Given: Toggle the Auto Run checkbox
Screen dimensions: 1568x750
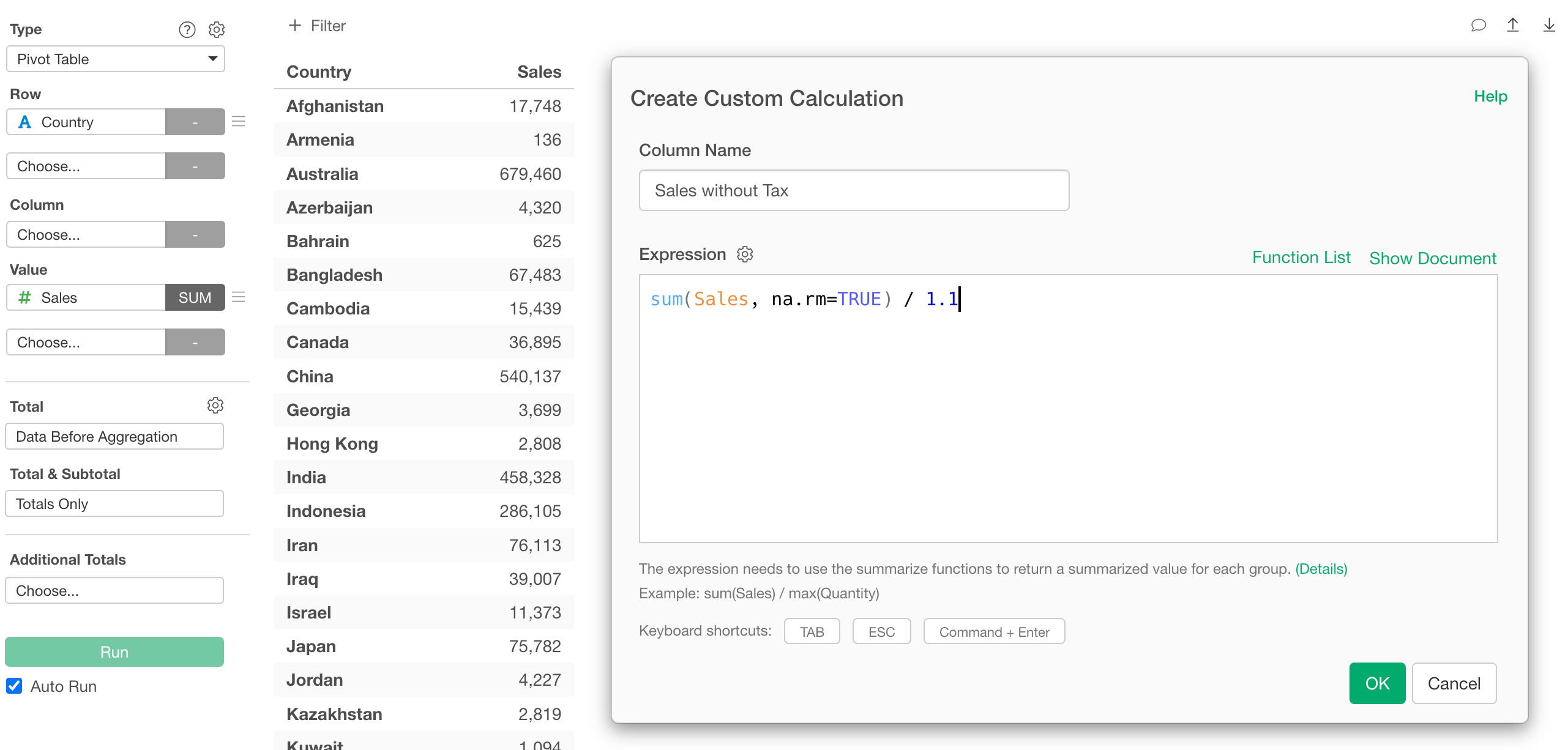Looking at the screenshot, I should click(15, 686).
